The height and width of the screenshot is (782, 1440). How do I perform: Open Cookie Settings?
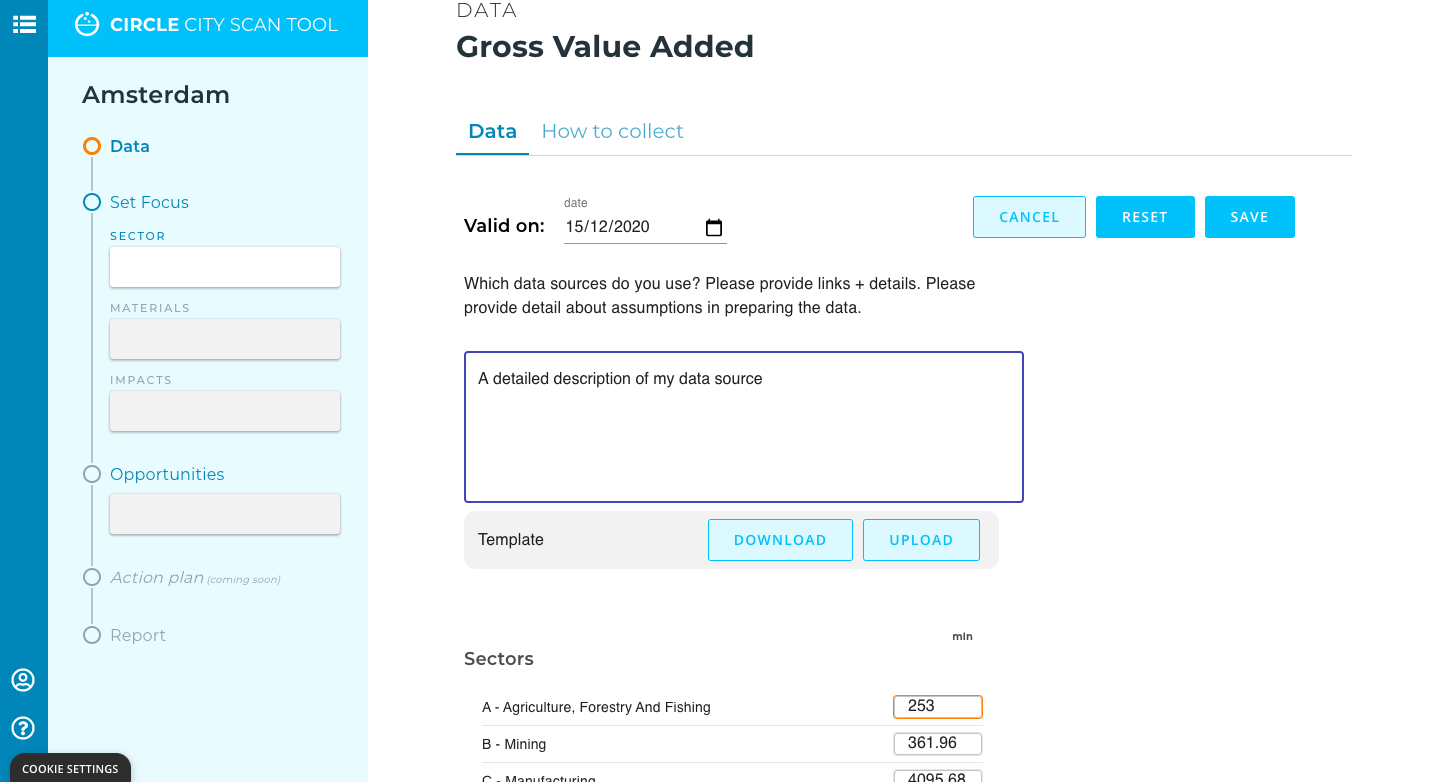70,768
